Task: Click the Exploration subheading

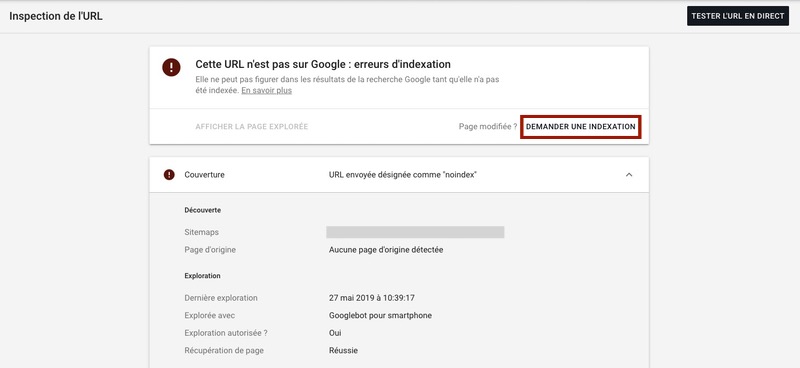Action: point(203,276)
